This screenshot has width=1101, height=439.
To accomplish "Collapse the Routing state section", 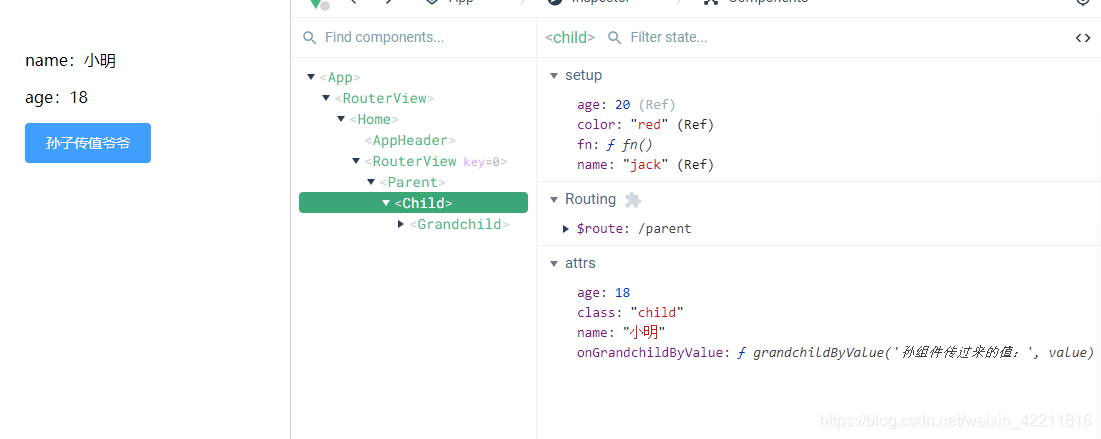I will tap(554, 199).
